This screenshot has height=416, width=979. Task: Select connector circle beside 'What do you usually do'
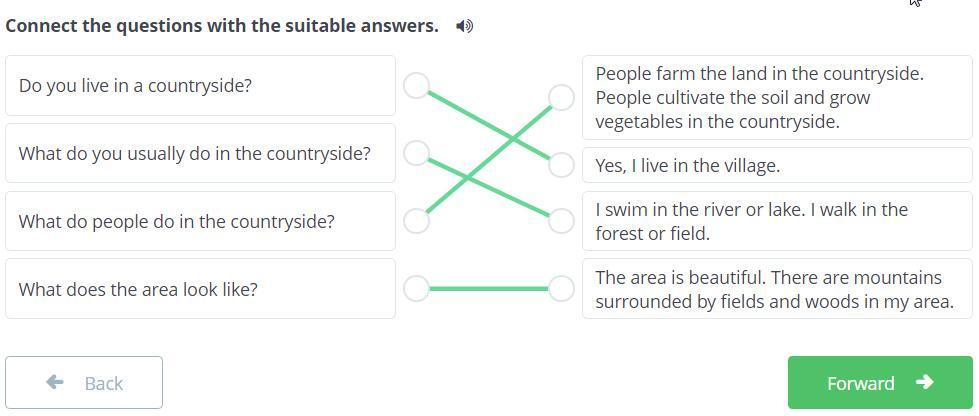(417, 153)
